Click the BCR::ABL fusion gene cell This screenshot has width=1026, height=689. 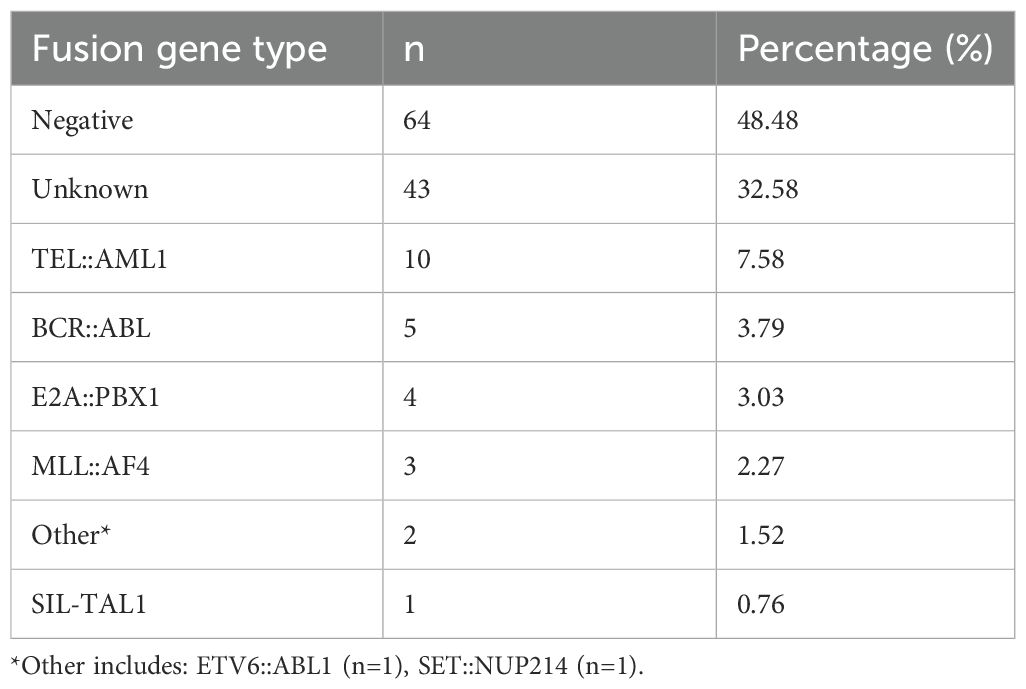[x=91, y=327]
